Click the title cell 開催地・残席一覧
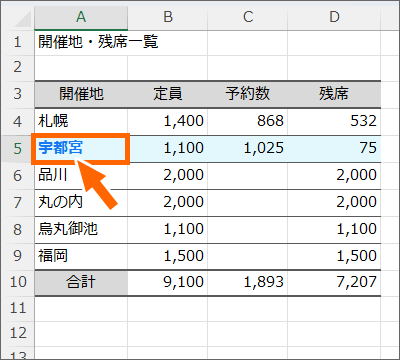Screen dimensions: 400x360 [81, 42]
